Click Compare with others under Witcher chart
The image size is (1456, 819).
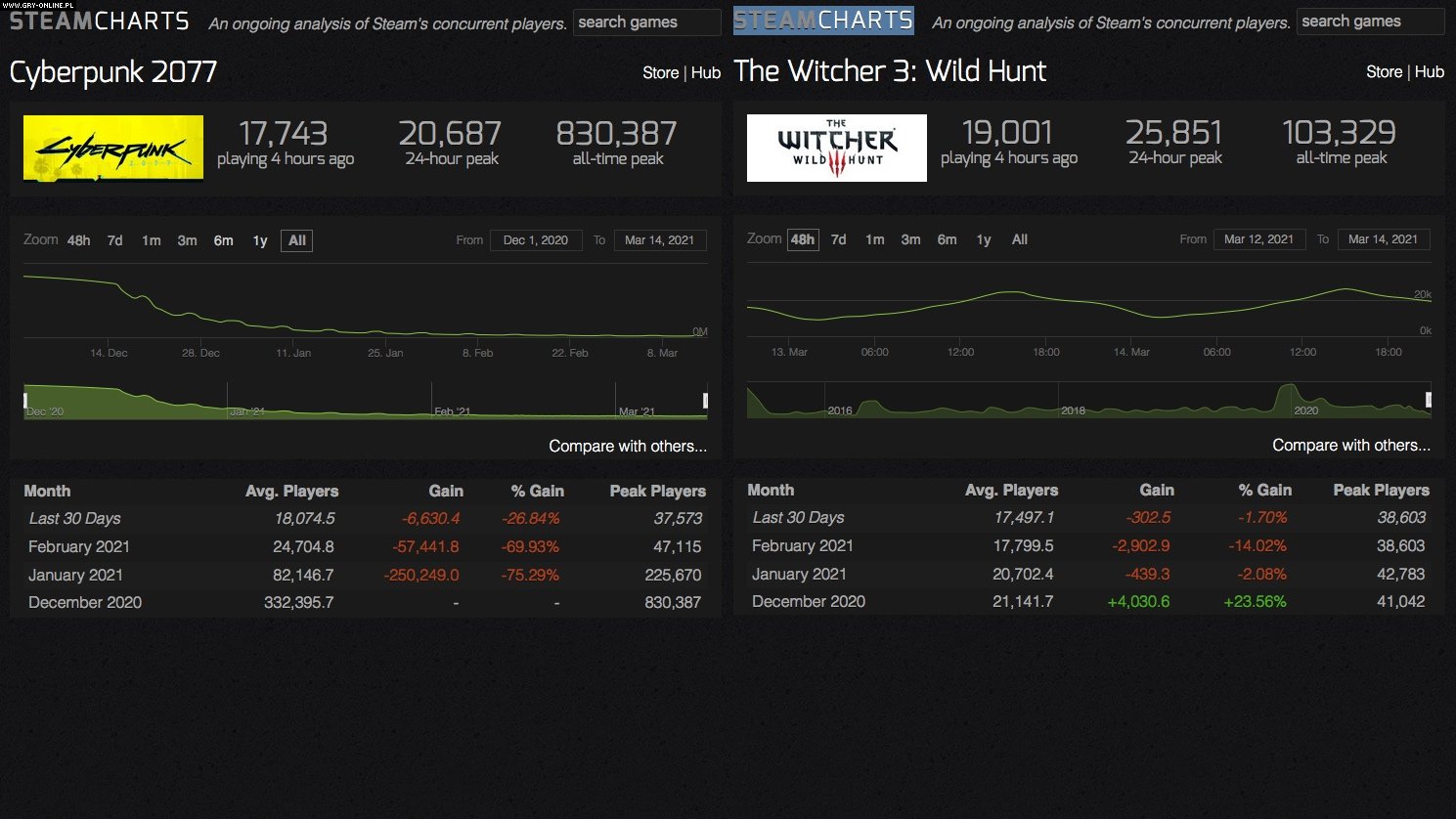click(1350, 445)
